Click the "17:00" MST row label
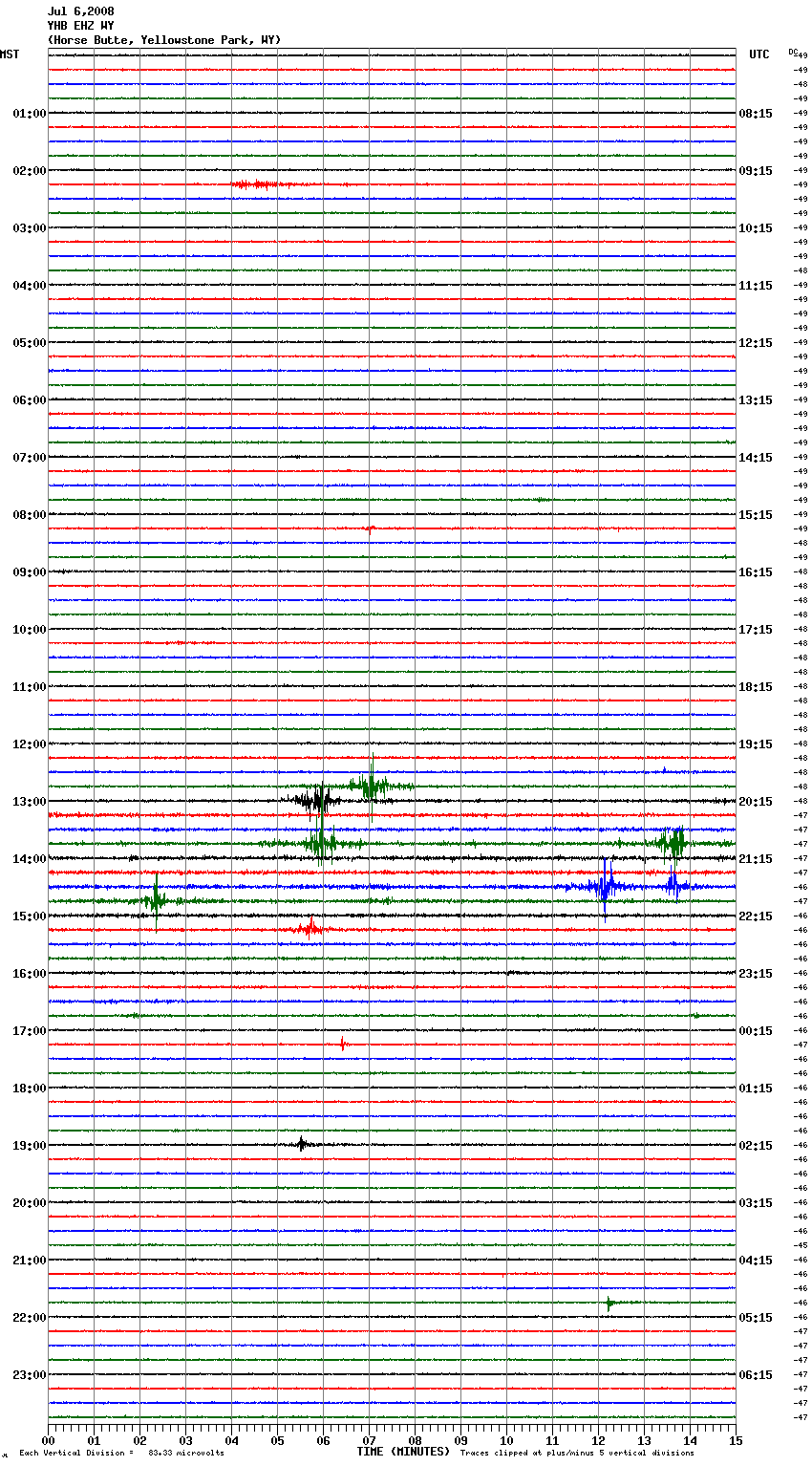812x1466 pixels. pos(30,1031)
